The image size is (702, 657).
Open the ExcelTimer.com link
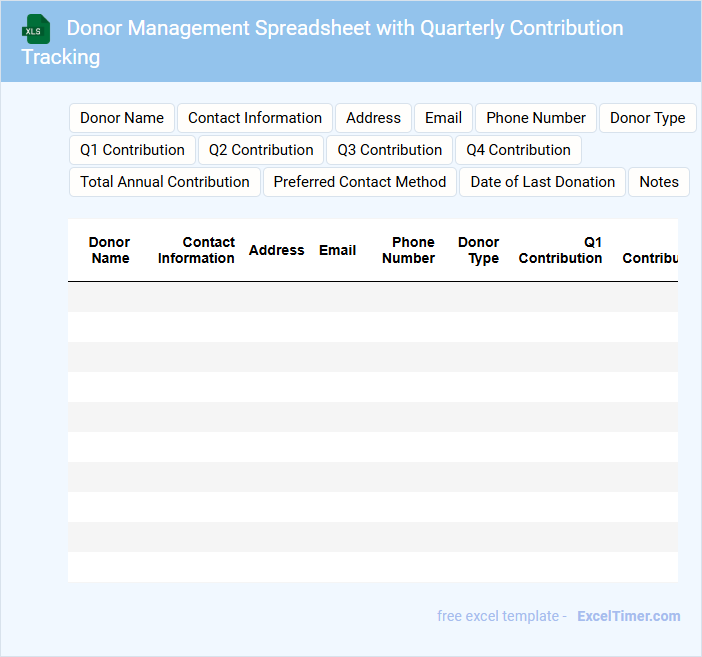tap(628, 616)
